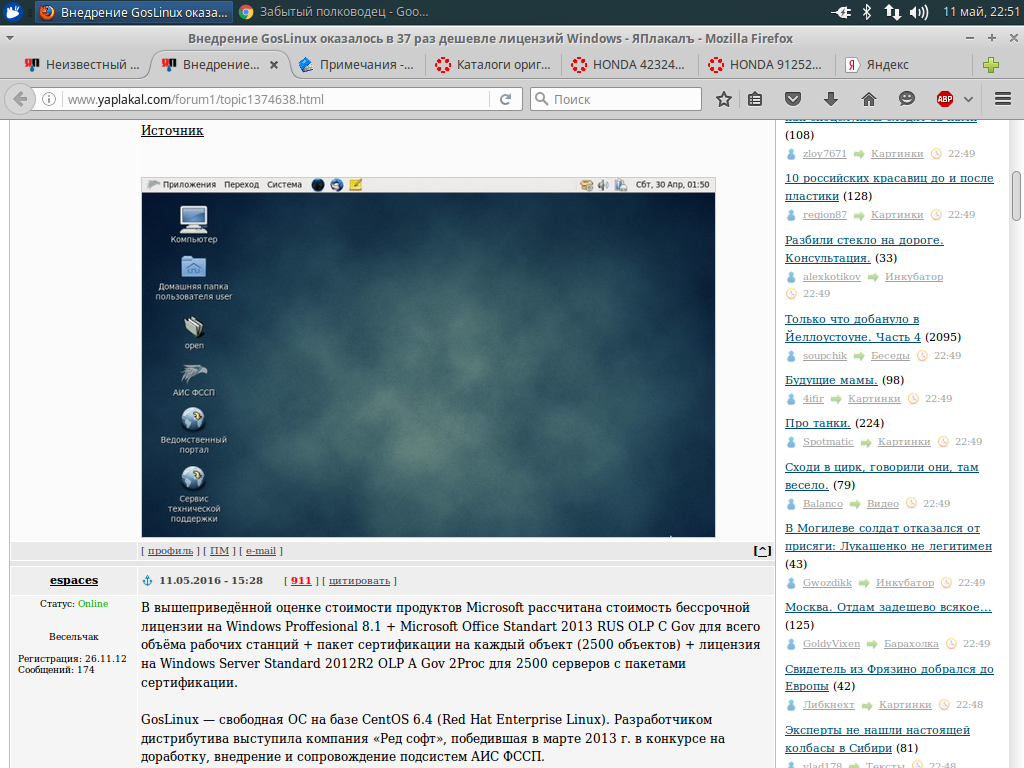1024x768 pixels.
Task: Open clock showing 11 май, 22:51
Action: pyautogui.click(x=982, y=12)
